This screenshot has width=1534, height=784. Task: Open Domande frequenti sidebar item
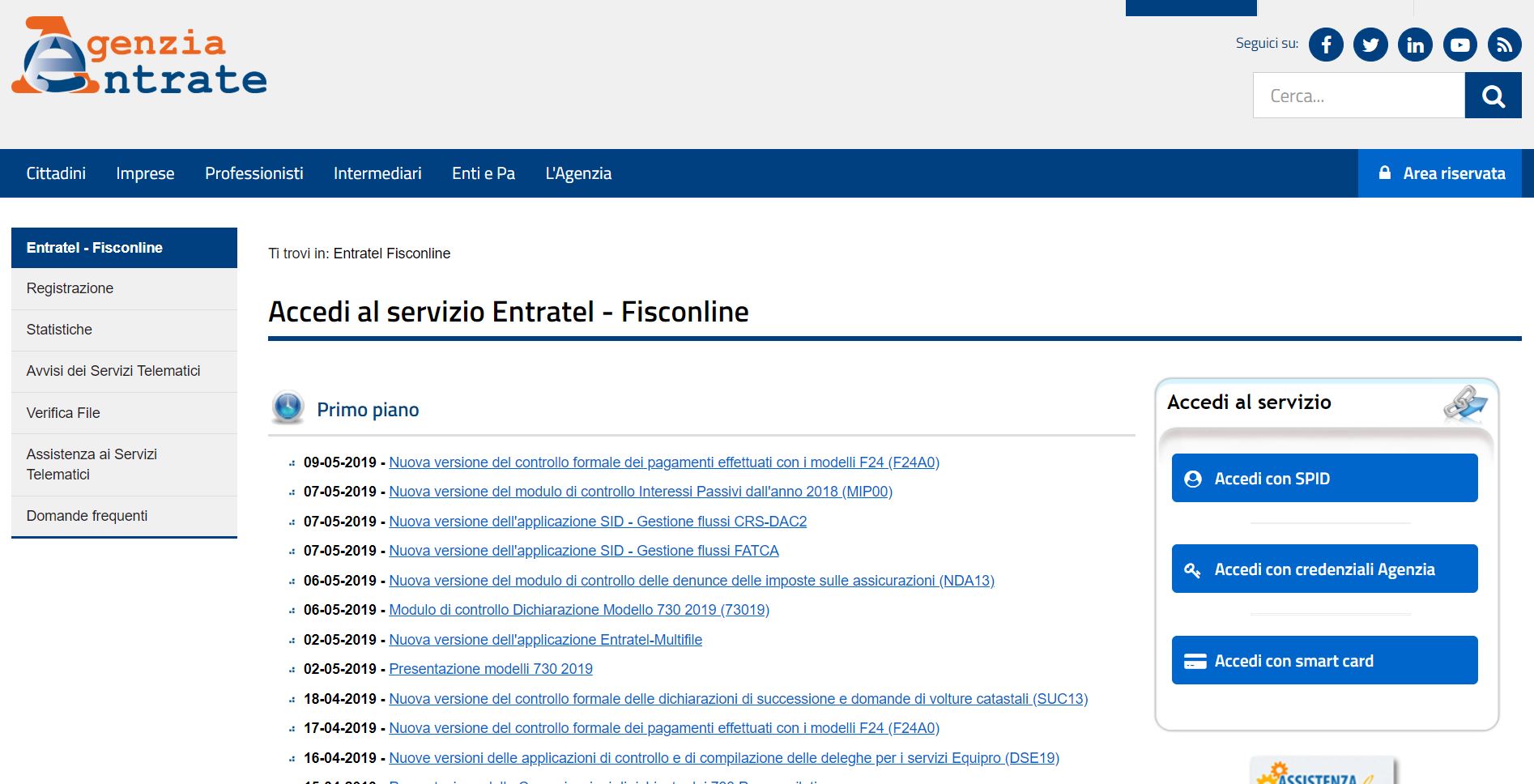(x=124, y=516)
